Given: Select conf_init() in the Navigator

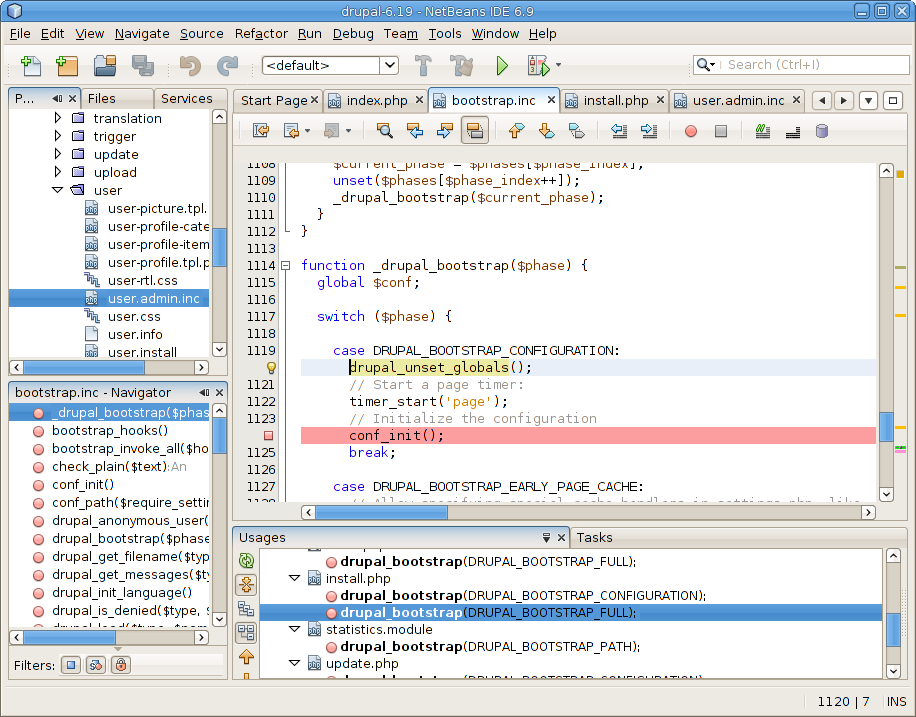Looking at the screenshot, I should coord(82,484).
